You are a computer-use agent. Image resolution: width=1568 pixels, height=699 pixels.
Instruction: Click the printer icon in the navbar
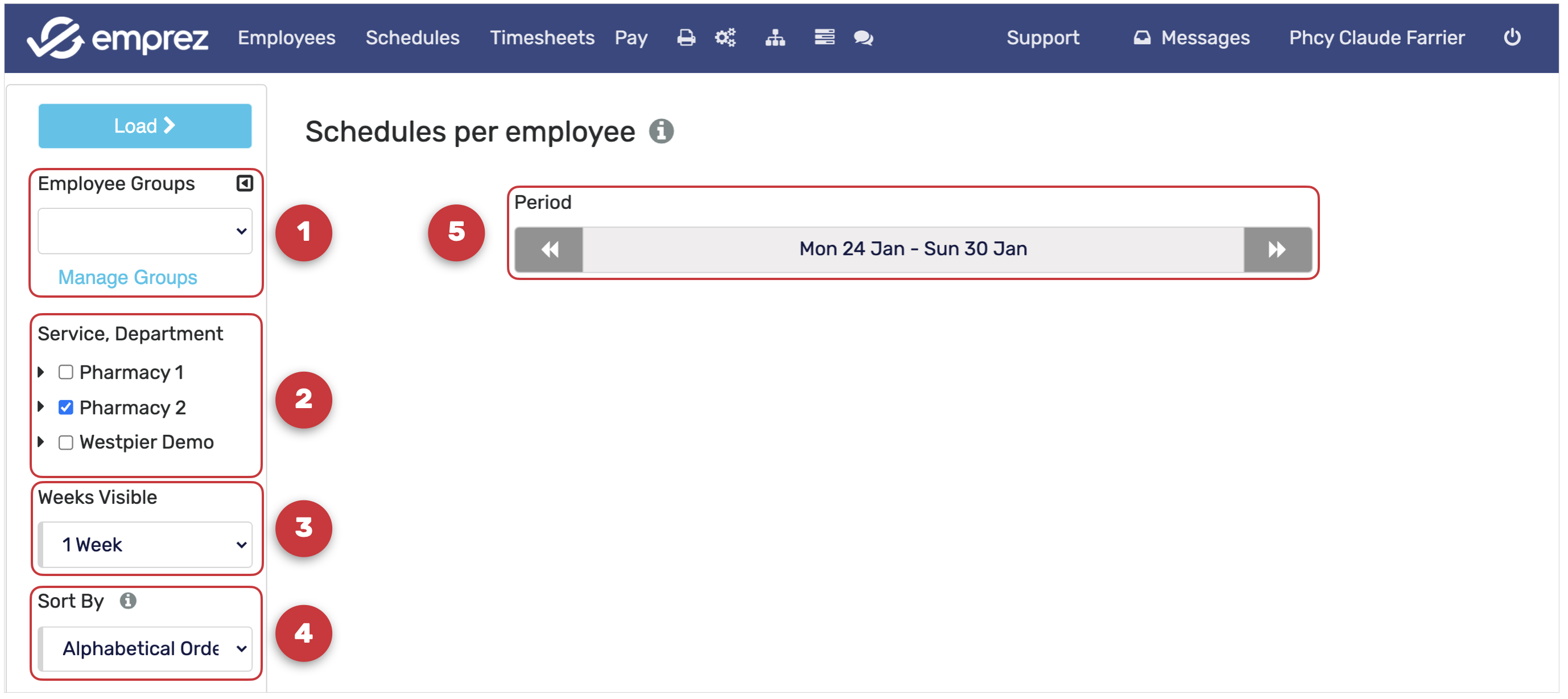point(686,38)
